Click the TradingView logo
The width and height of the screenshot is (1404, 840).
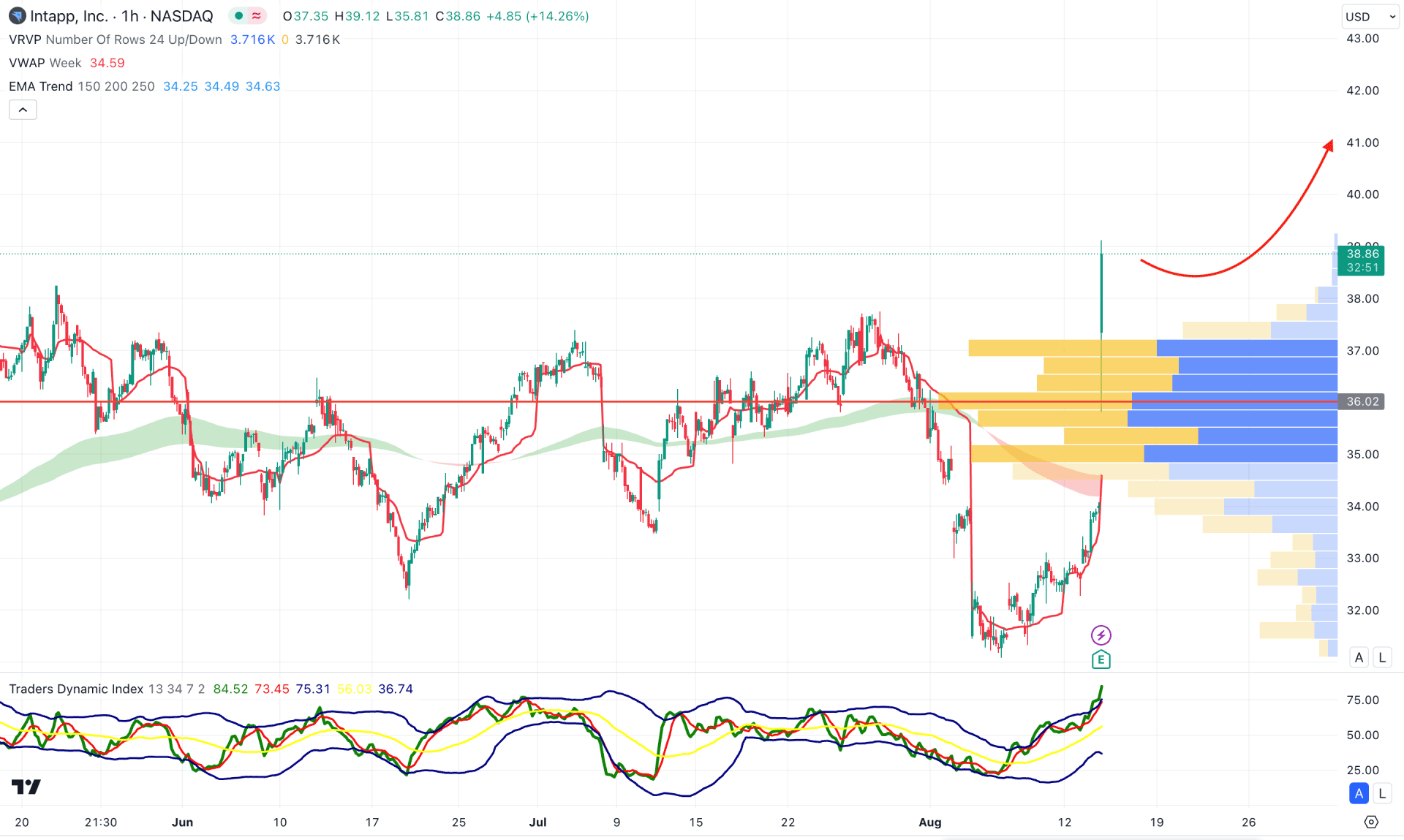26,787
